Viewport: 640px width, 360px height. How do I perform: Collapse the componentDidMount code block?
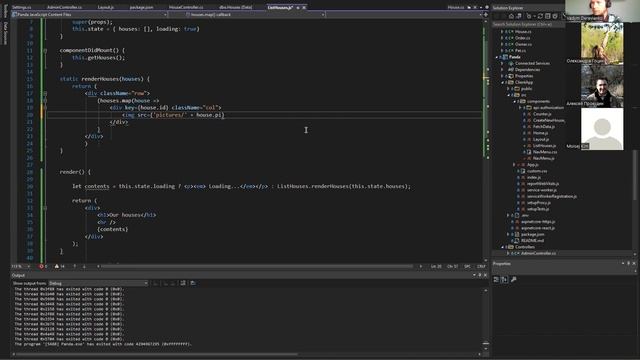pos(45,51)
